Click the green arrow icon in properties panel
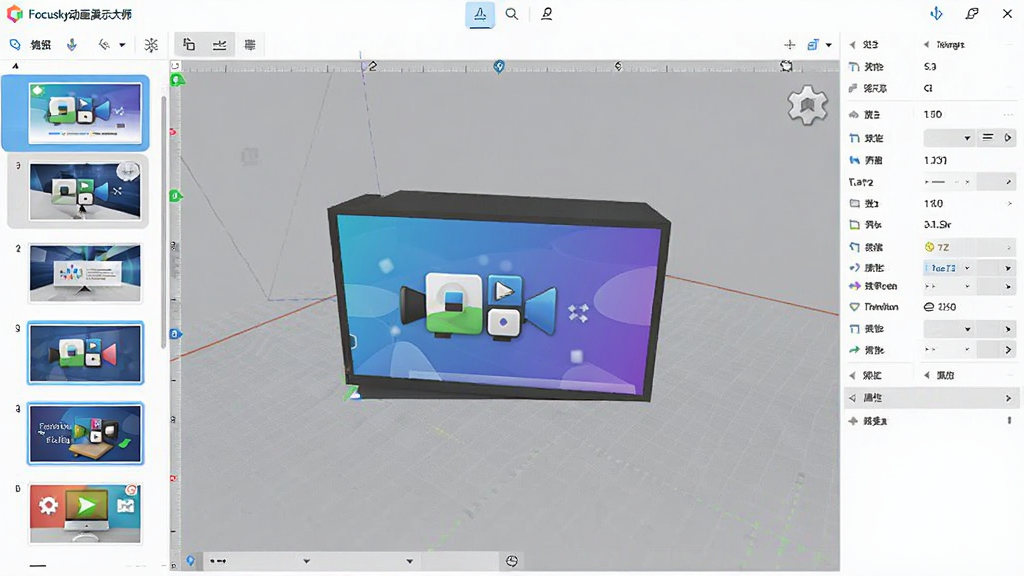 click(854, 350)
